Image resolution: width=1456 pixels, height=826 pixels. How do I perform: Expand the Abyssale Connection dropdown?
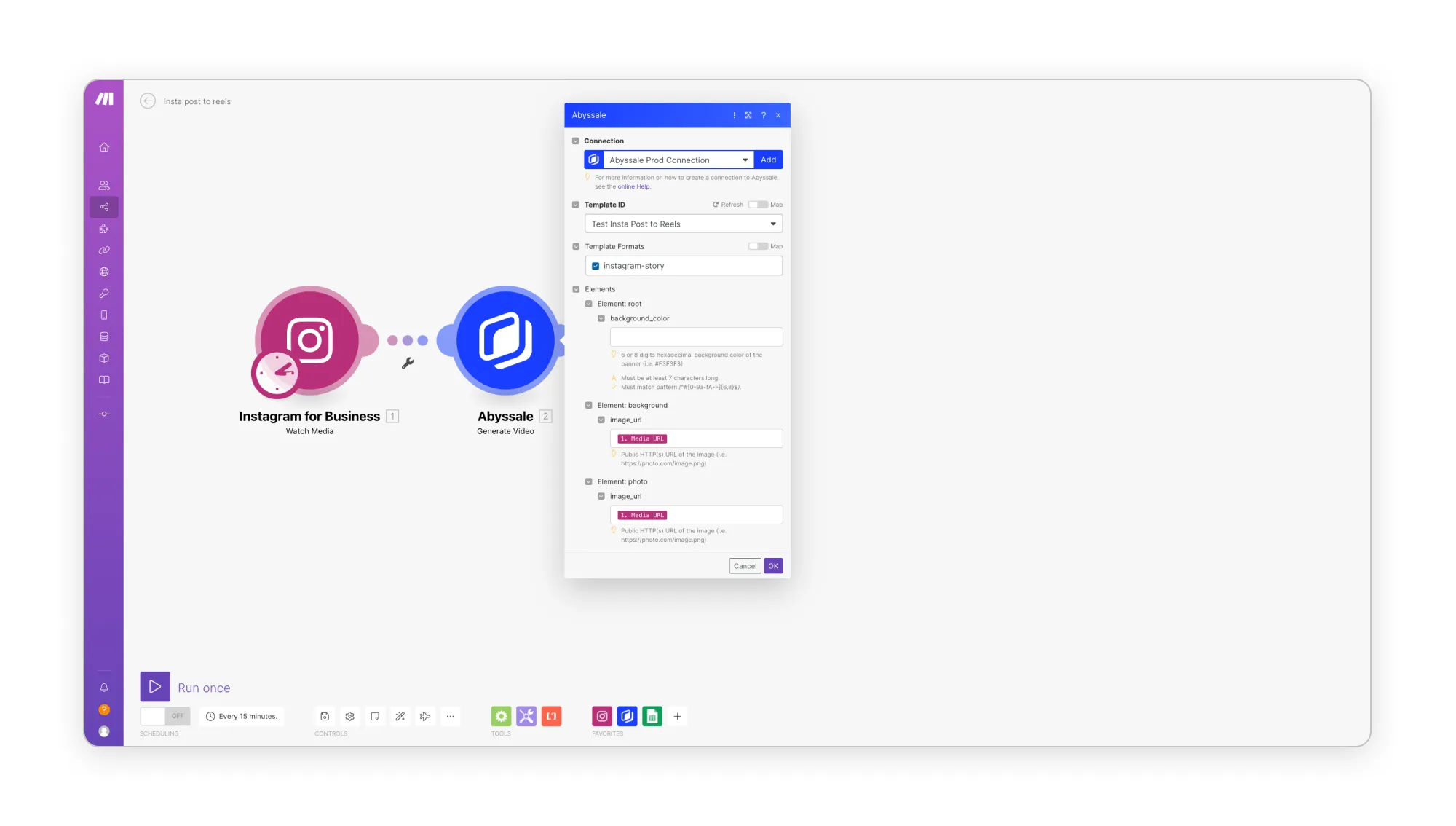click(744, 159)
